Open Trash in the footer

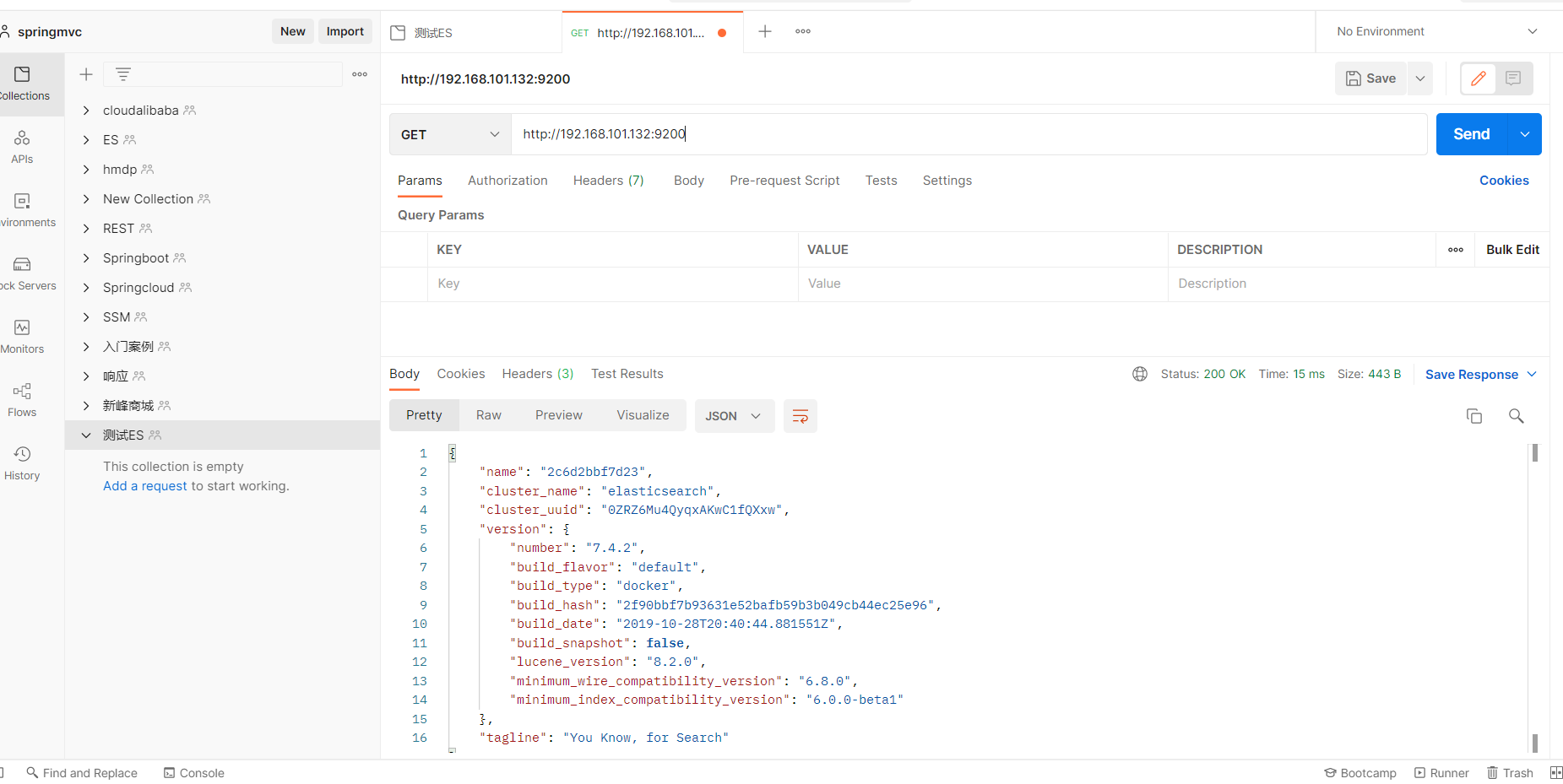point(1510,773)
